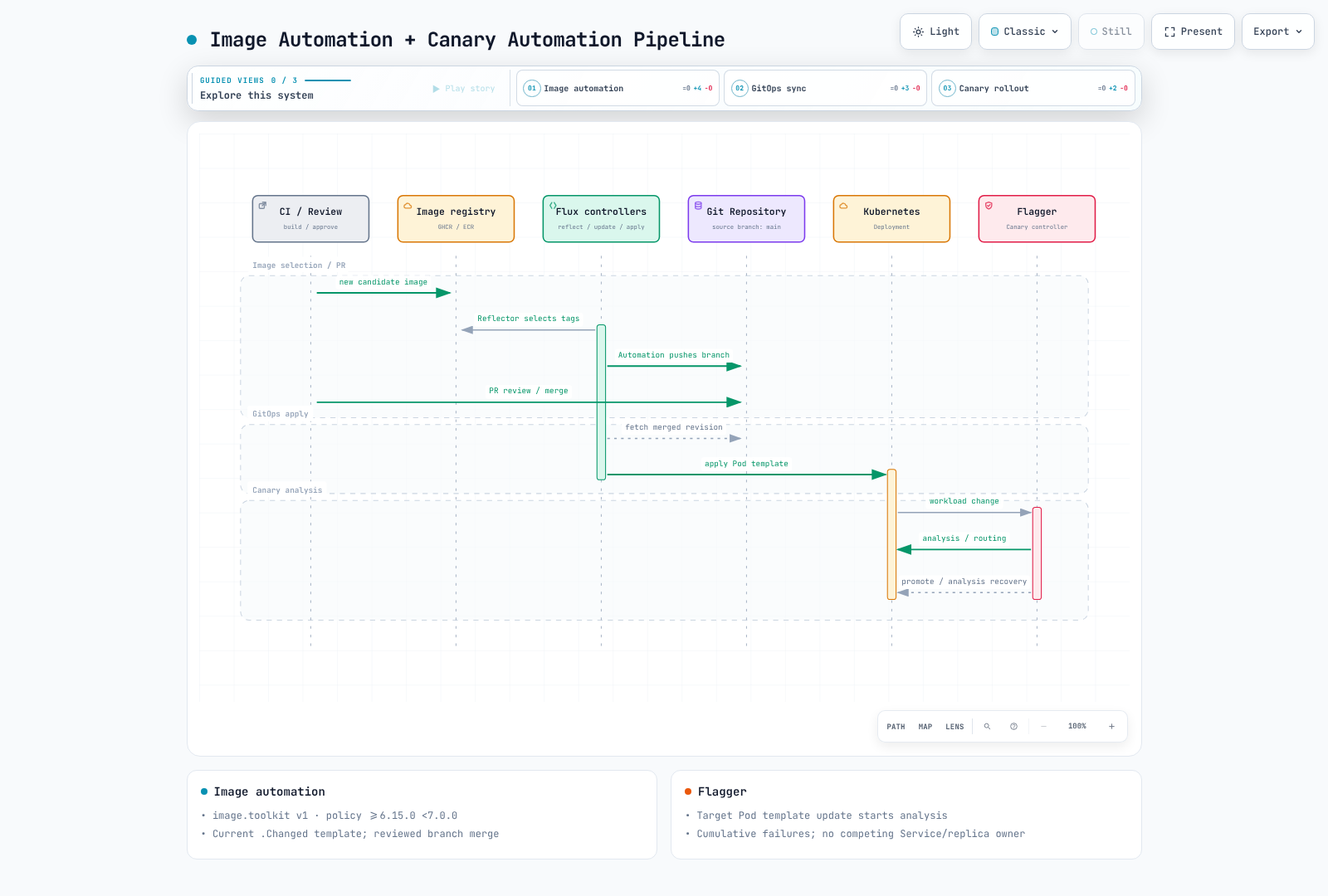Screen dimensions: 1328x896
Task: Expand the Export dropdown menu
Action: pyautogui.click(x=1278, y=32)
